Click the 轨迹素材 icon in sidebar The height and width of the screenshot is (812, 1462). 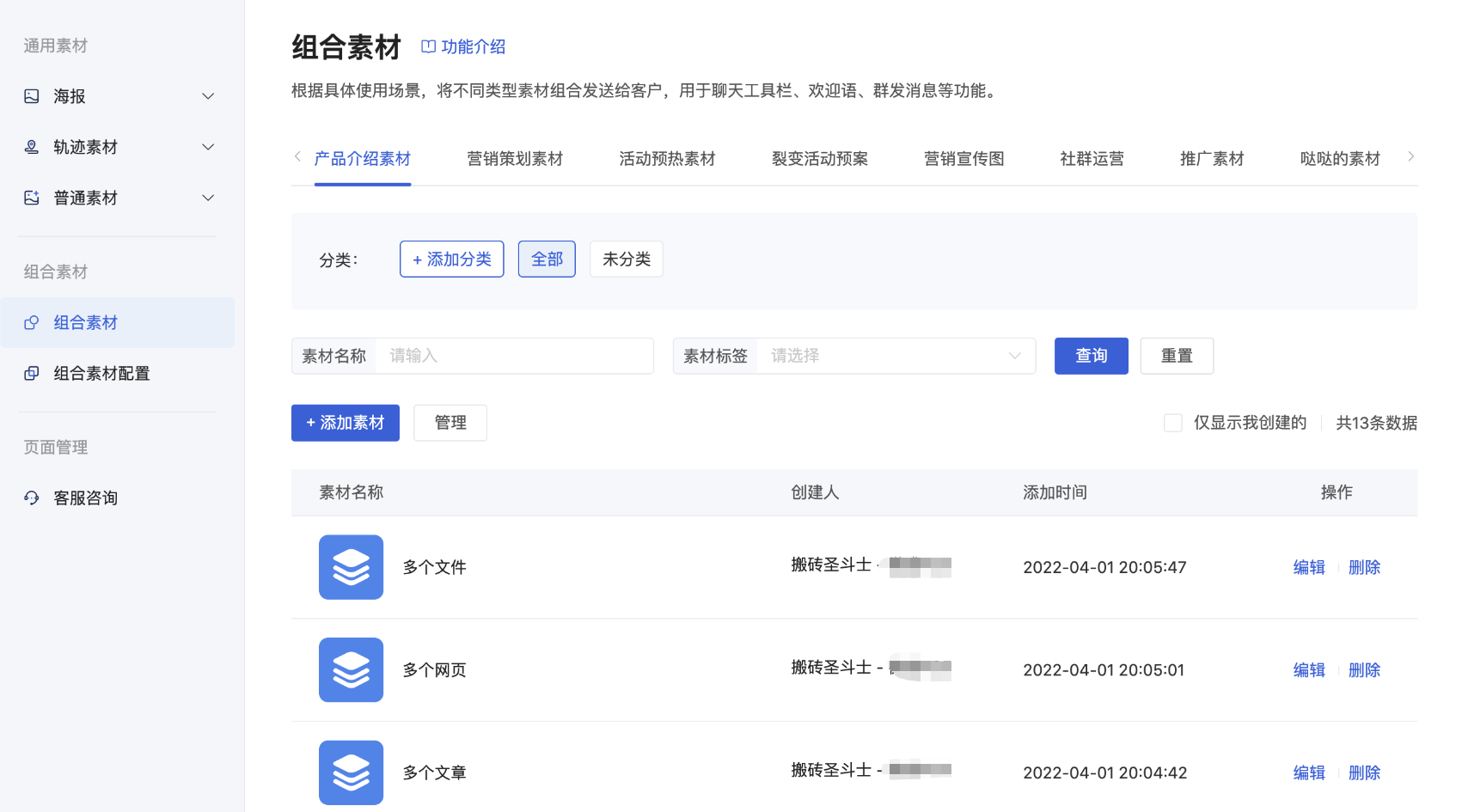[32, 147]
